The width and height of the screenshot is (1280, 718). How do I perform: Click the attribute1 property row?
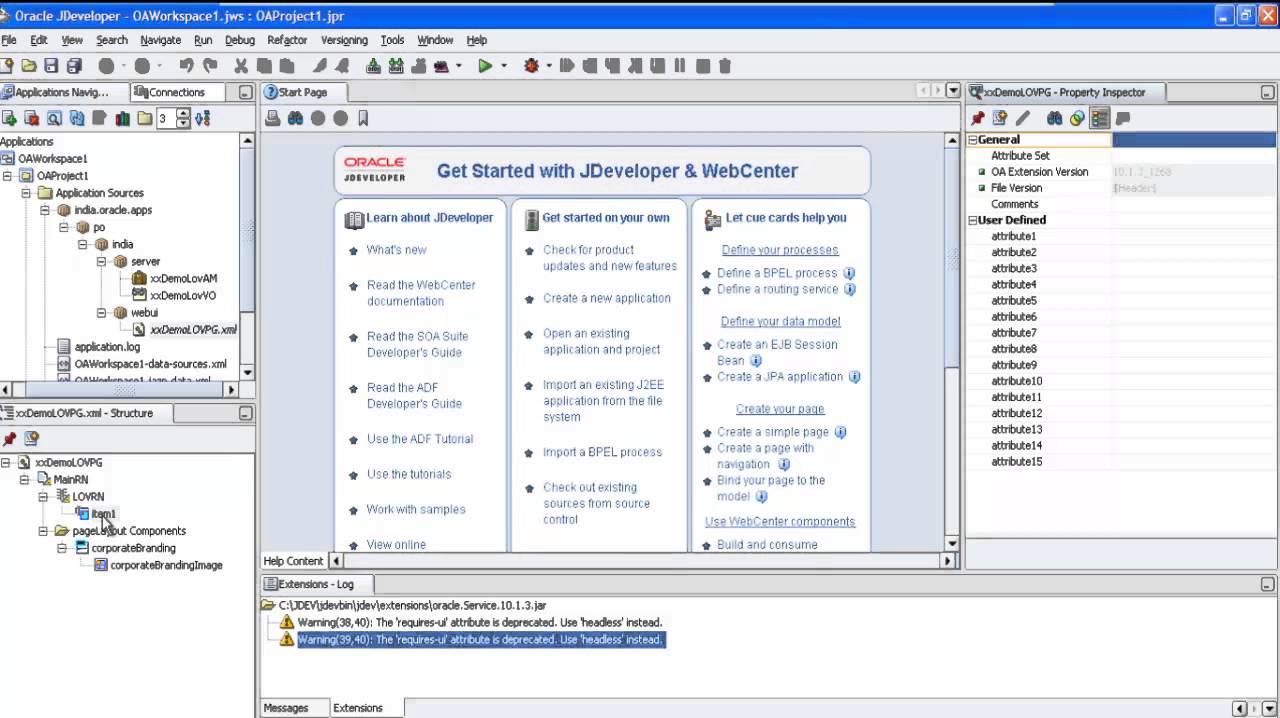click(1121, 236)
